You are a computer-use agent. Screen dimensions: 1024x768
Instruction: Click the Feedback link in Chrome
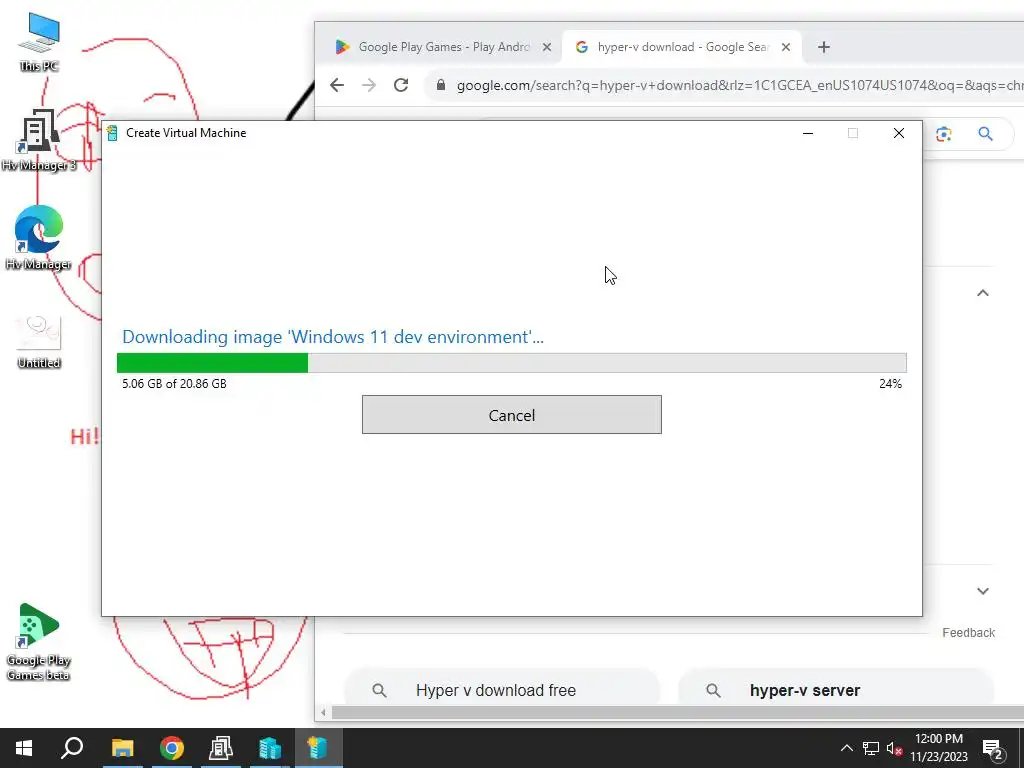(968, 632)
